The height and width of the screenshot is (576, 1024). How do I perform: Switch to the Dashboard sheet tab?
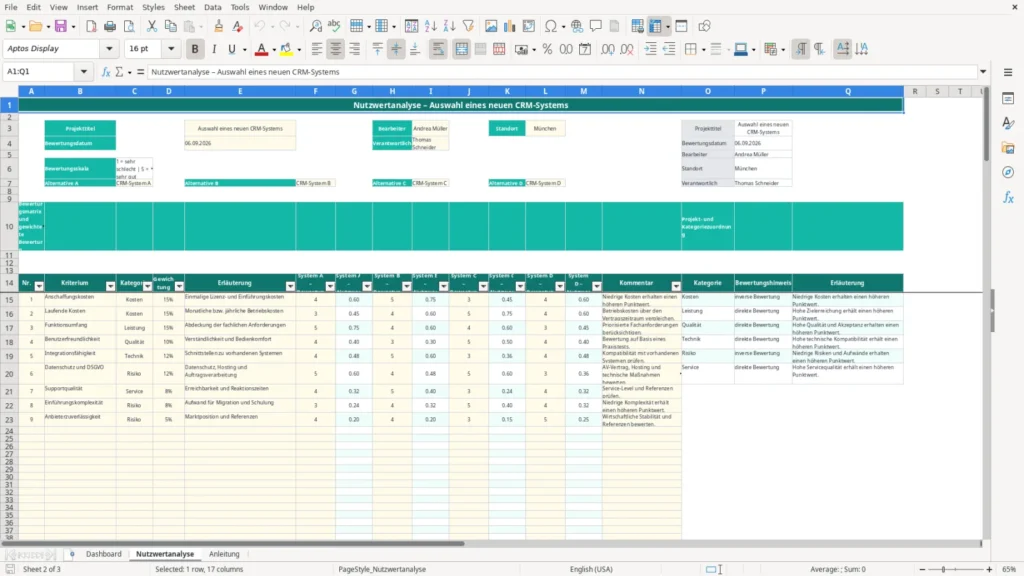click(x=104, y=554)
